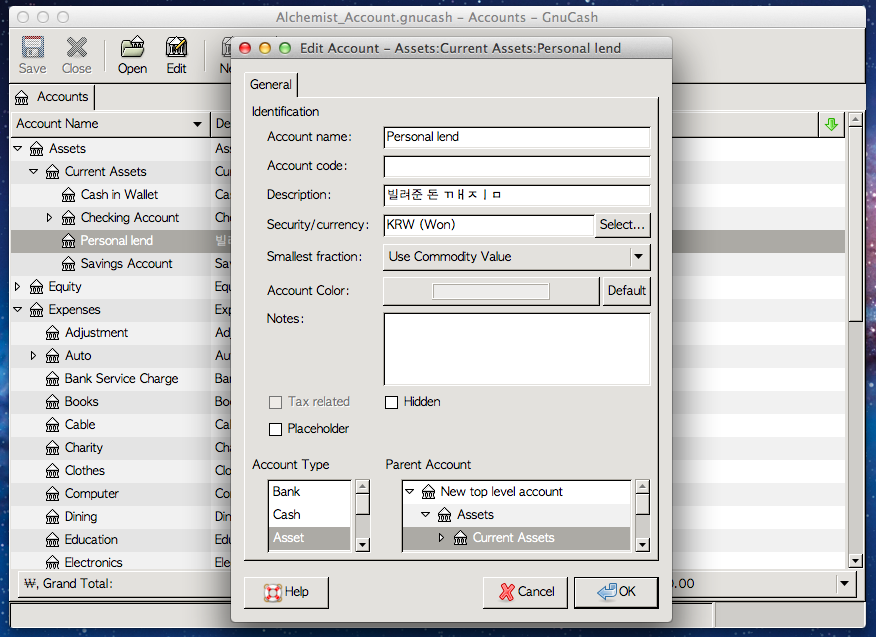Open the Account Name column sort arrow
876x637 pixels.
pyautogui.click(x=197, y=124)
